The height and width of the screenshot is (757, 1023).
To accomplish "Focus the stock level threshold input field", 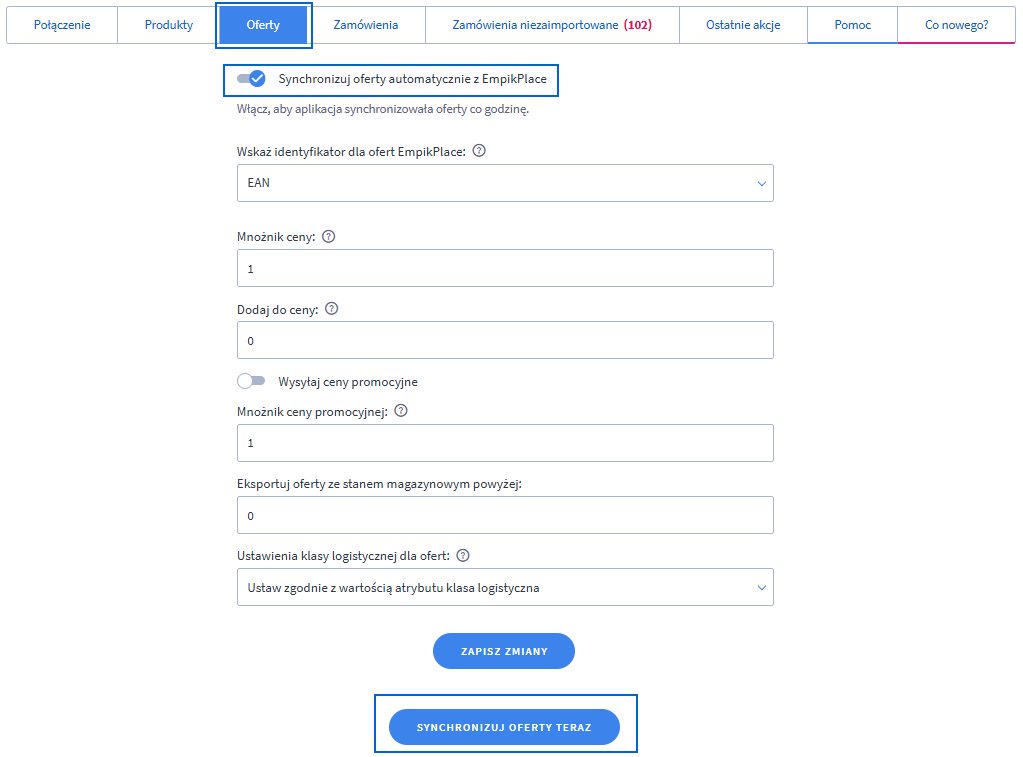I will click(x=505, y=516).
